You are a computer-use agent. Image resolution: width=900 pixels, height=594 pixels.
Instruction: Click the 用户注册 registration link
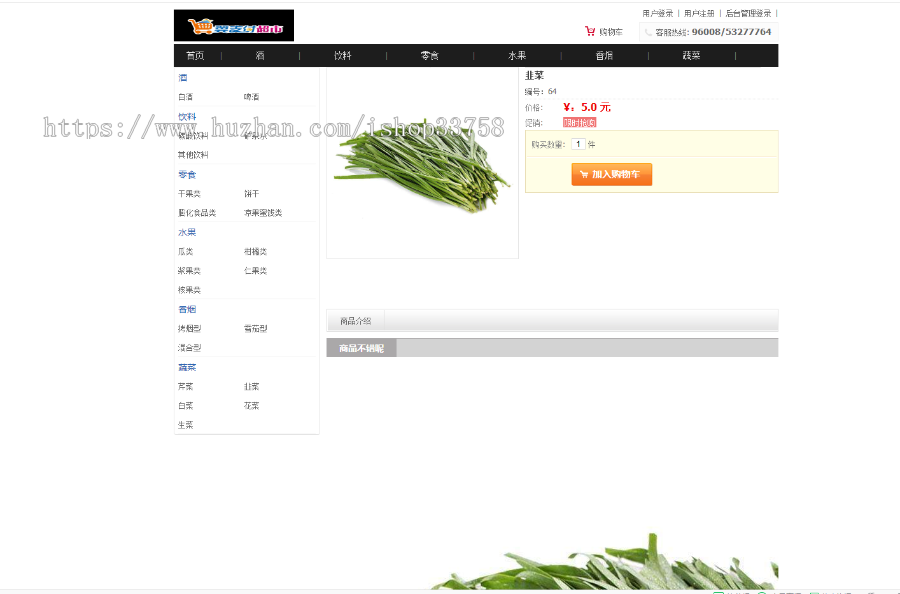[x=702, y=12]
